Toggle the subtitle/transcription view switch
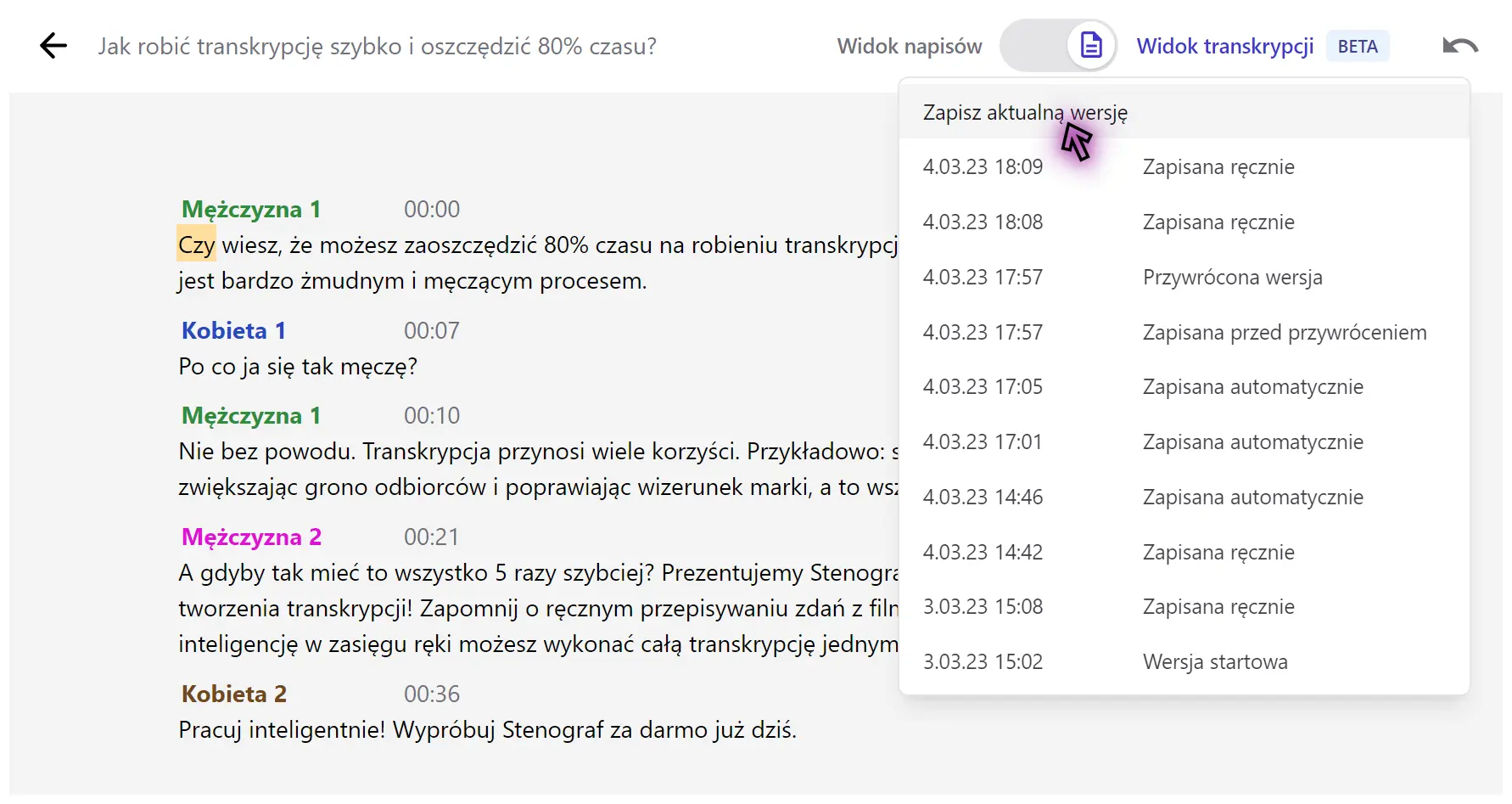Image resolution: width=1512 pixels, height=804 pixels. (1058, 46)
